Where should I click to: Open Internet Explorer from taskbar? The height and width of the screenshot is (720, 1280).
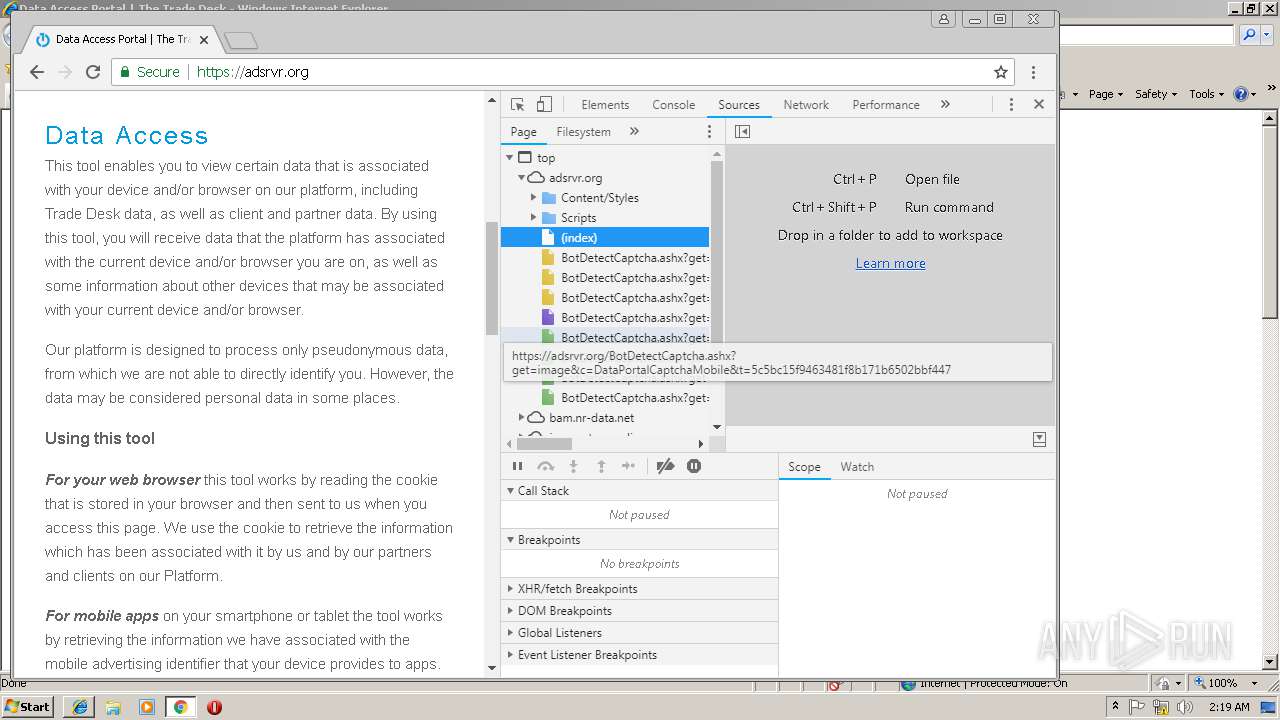click(x=79, y=706)
